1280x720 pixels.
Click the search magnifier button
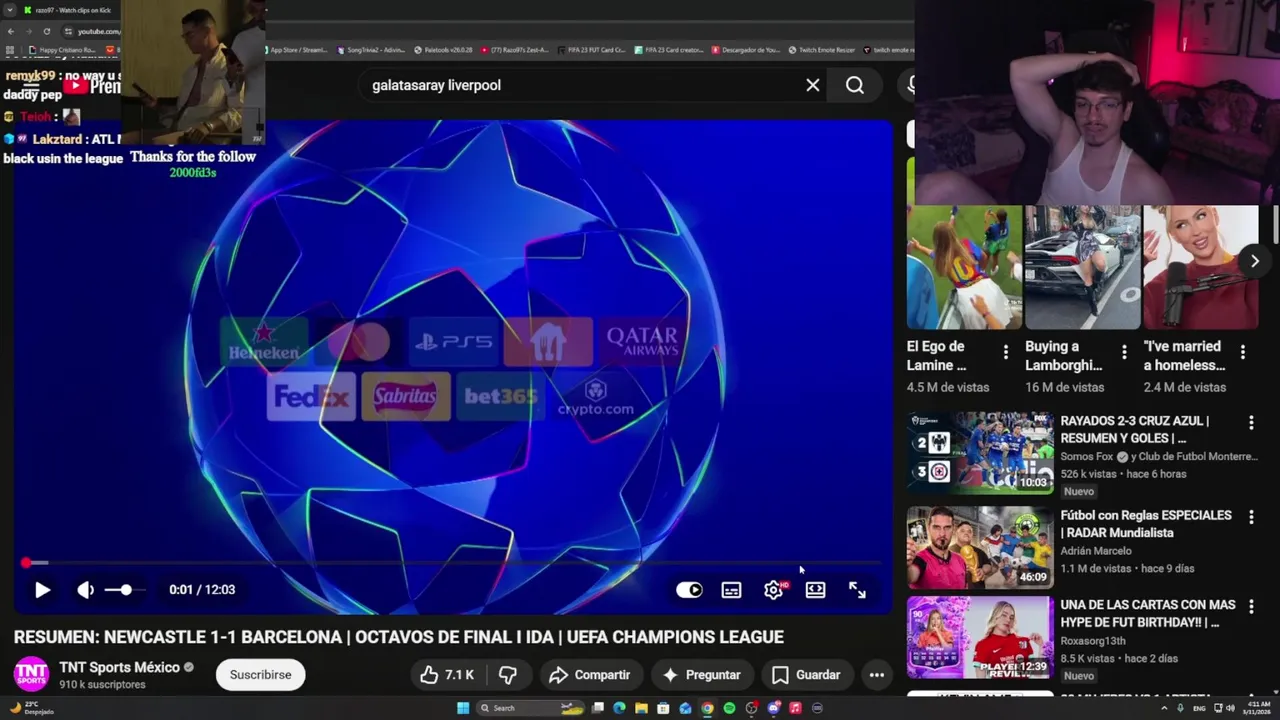tap(855, 85)
